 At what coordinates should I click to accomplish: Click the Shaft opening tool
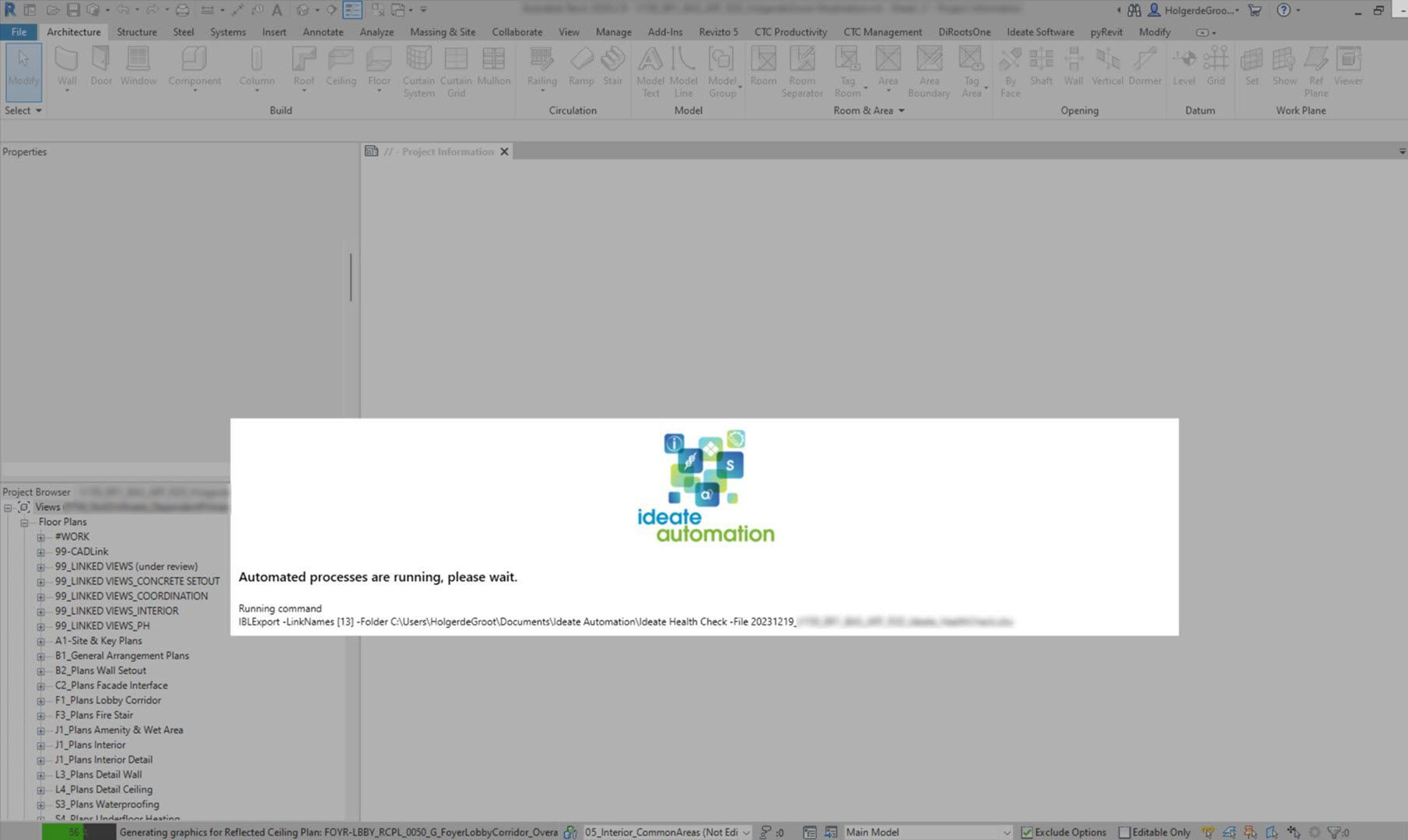click(1041, 66)
